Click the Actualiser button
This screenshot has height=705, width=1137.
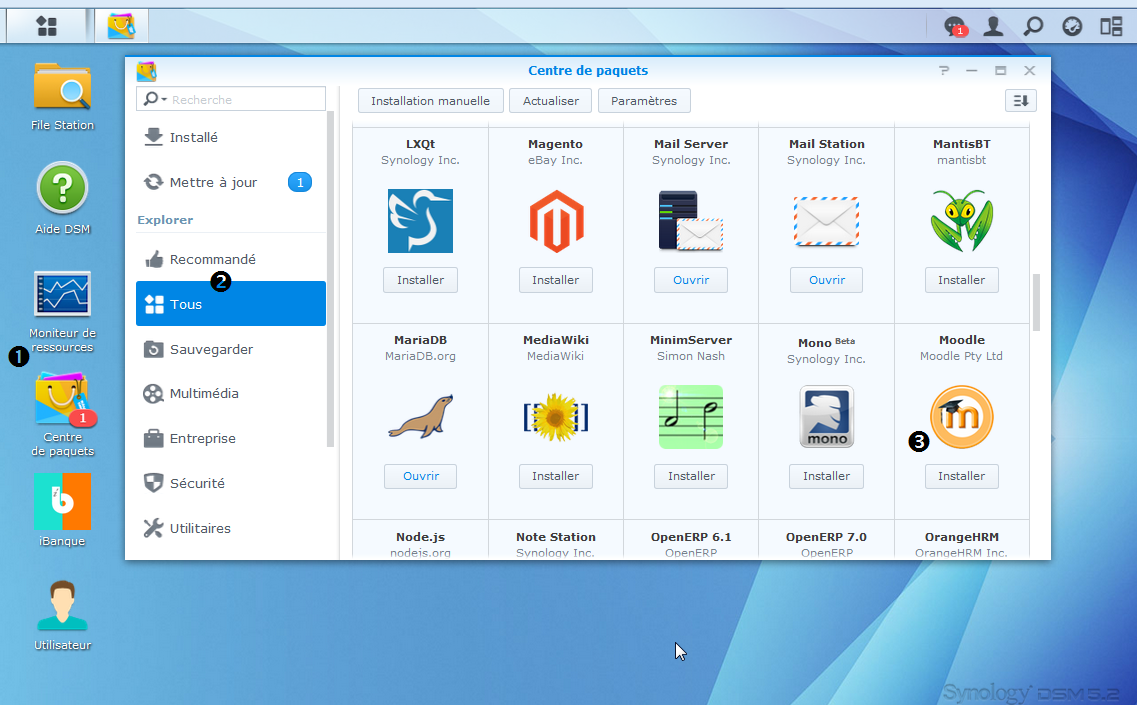click(x=551, y=101)
